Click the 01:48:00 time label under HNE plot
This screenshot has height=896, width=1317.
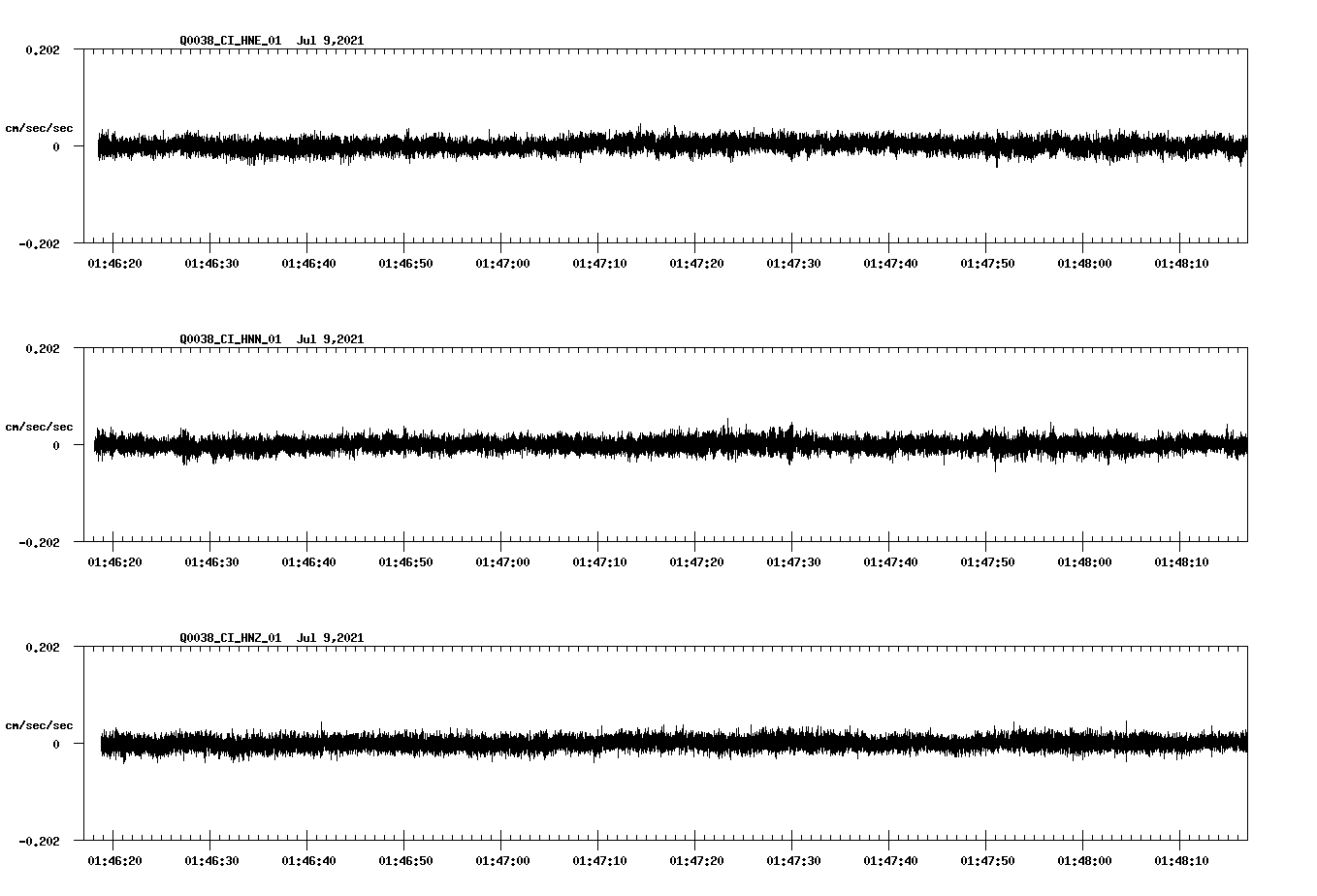(1084, 264)
